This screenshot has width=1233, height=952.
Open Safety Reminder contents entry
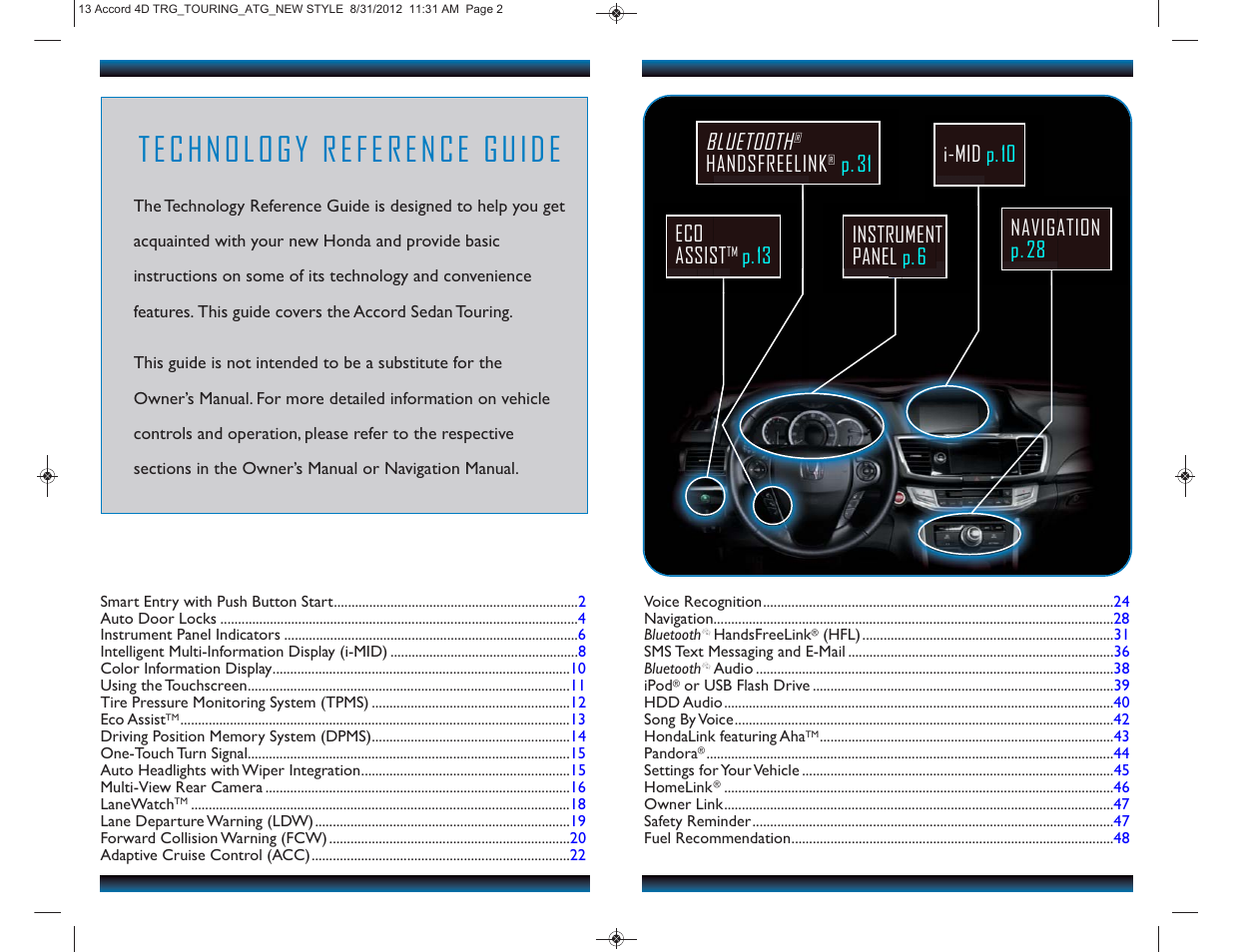point(887,821)
